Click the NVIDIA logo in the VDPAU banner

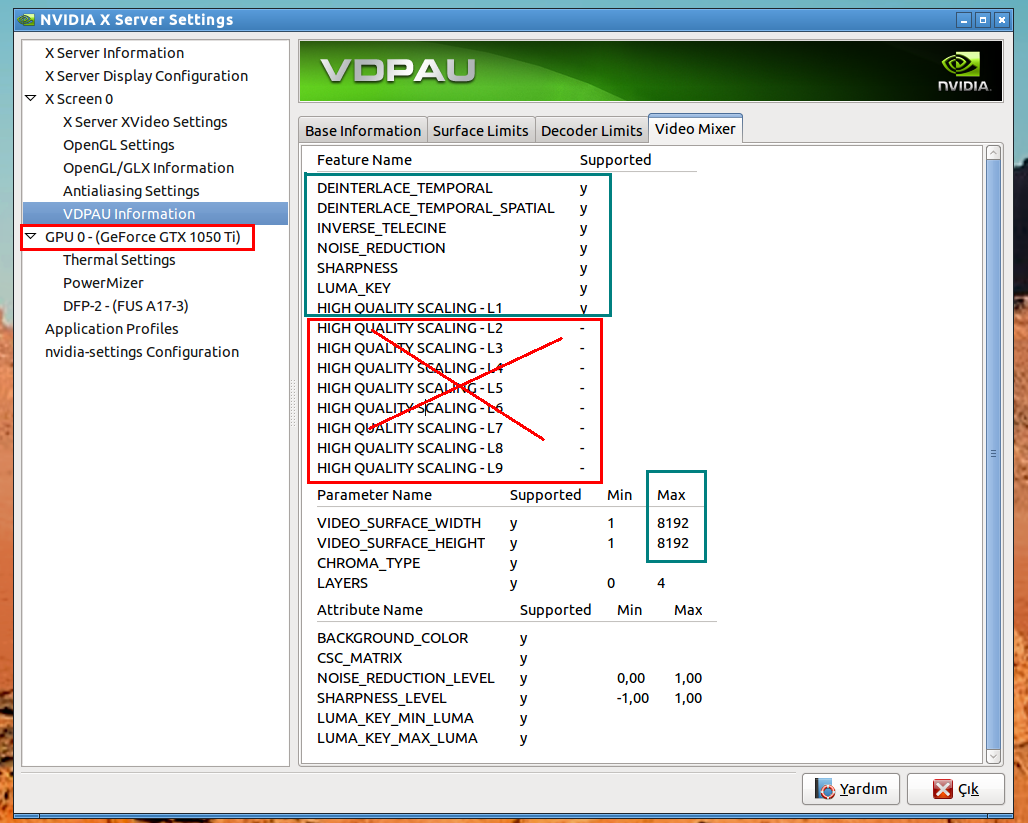pos(964,71)
